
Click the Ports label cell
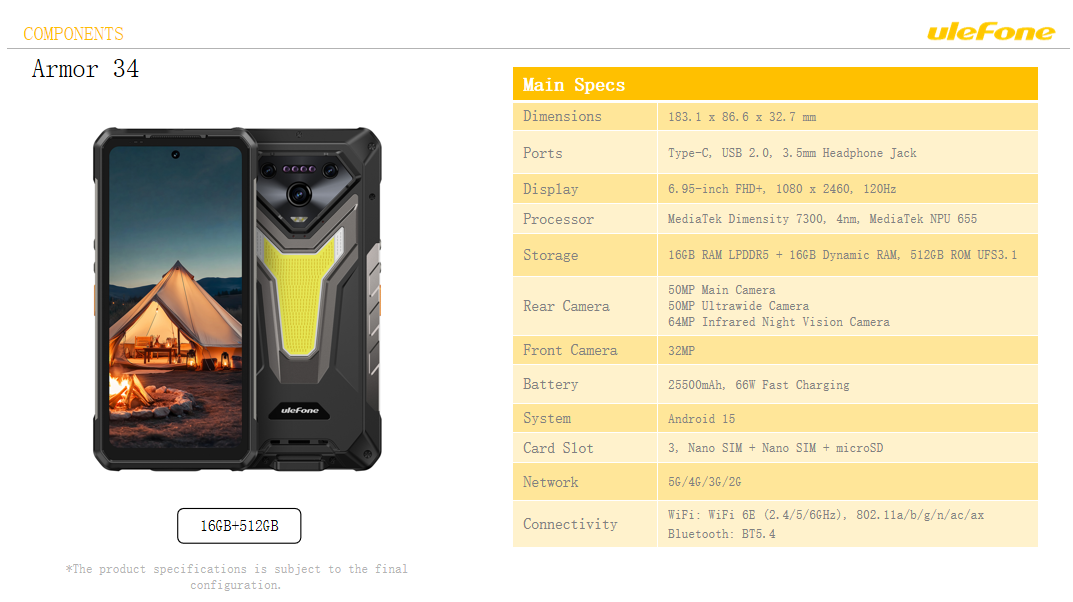(x=585, y=153)
